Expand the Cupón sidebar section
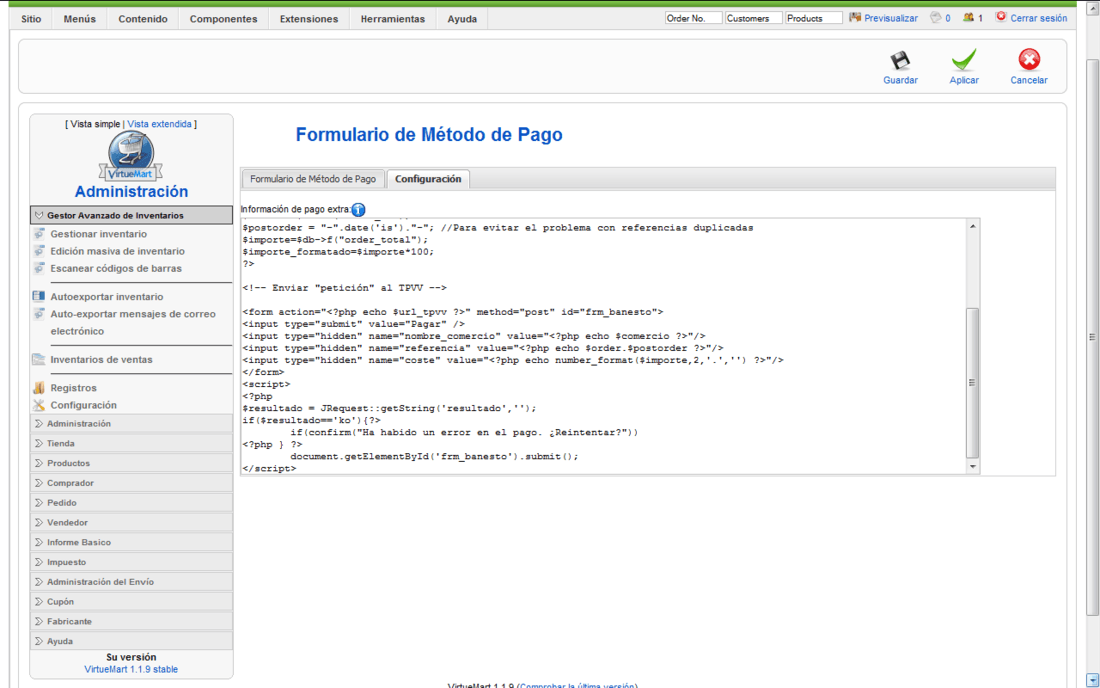Viewport: 1100px width, 688px height. [131, 602]
